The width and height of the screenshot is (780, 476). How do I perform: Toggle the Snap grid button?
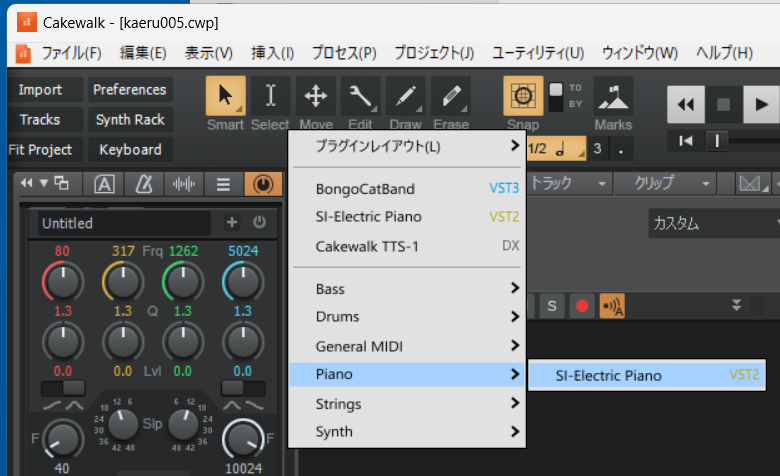pyautogui.click(x=523, y=95)
